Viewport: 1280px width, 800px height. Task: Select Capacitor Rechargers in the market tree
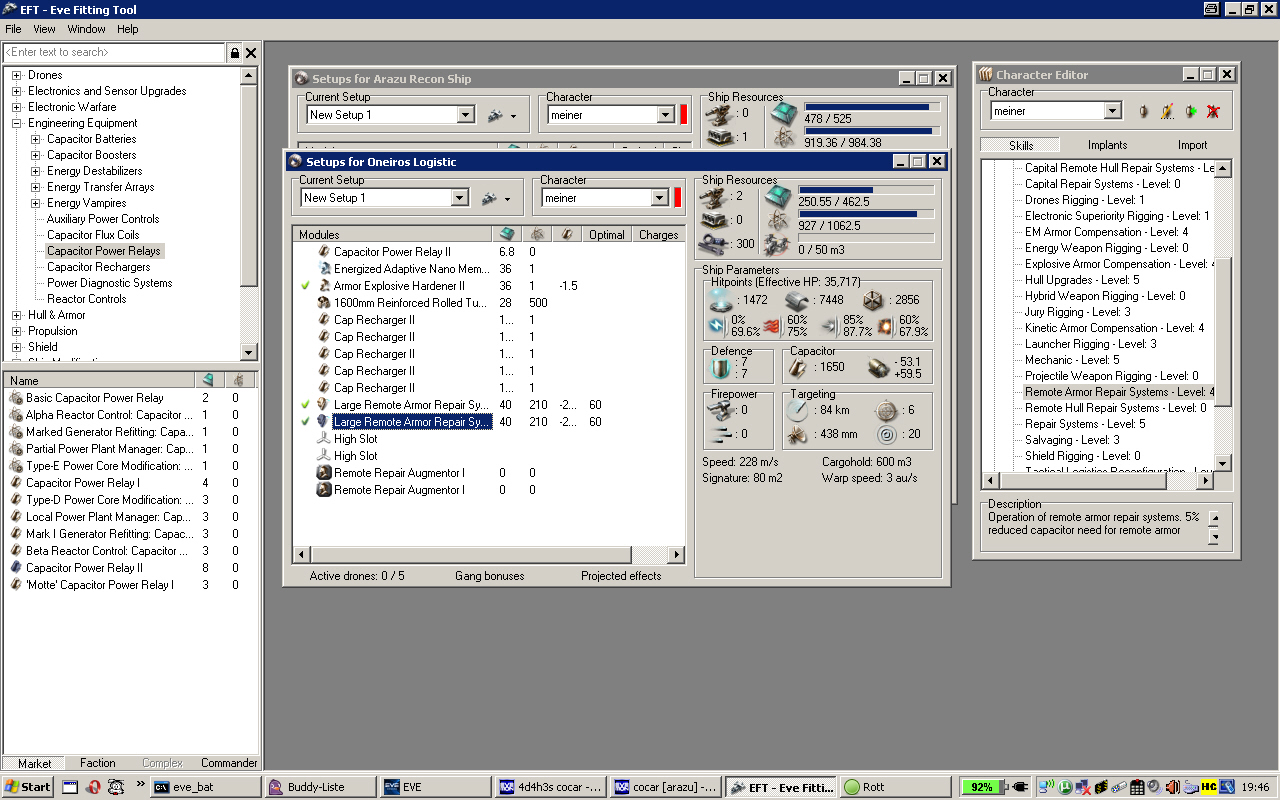99,267
